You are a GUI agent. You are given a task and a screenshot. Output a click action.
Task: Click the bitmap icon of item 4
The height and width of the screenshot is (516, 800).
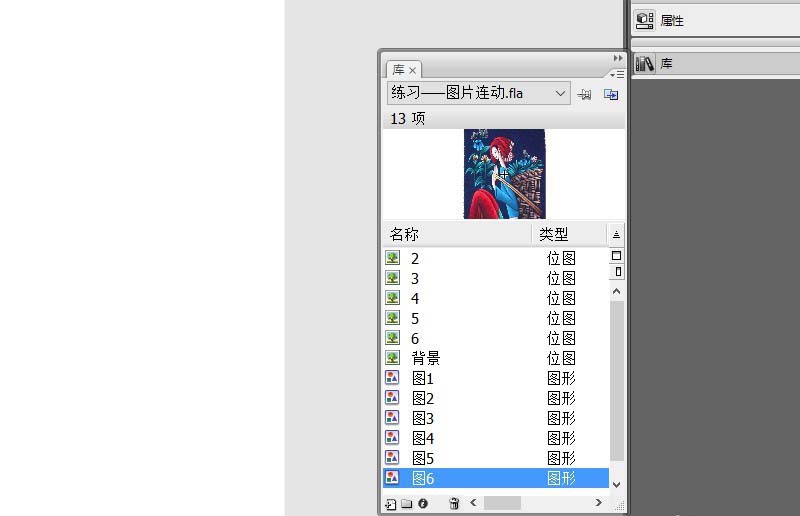[x=392, y=298]
